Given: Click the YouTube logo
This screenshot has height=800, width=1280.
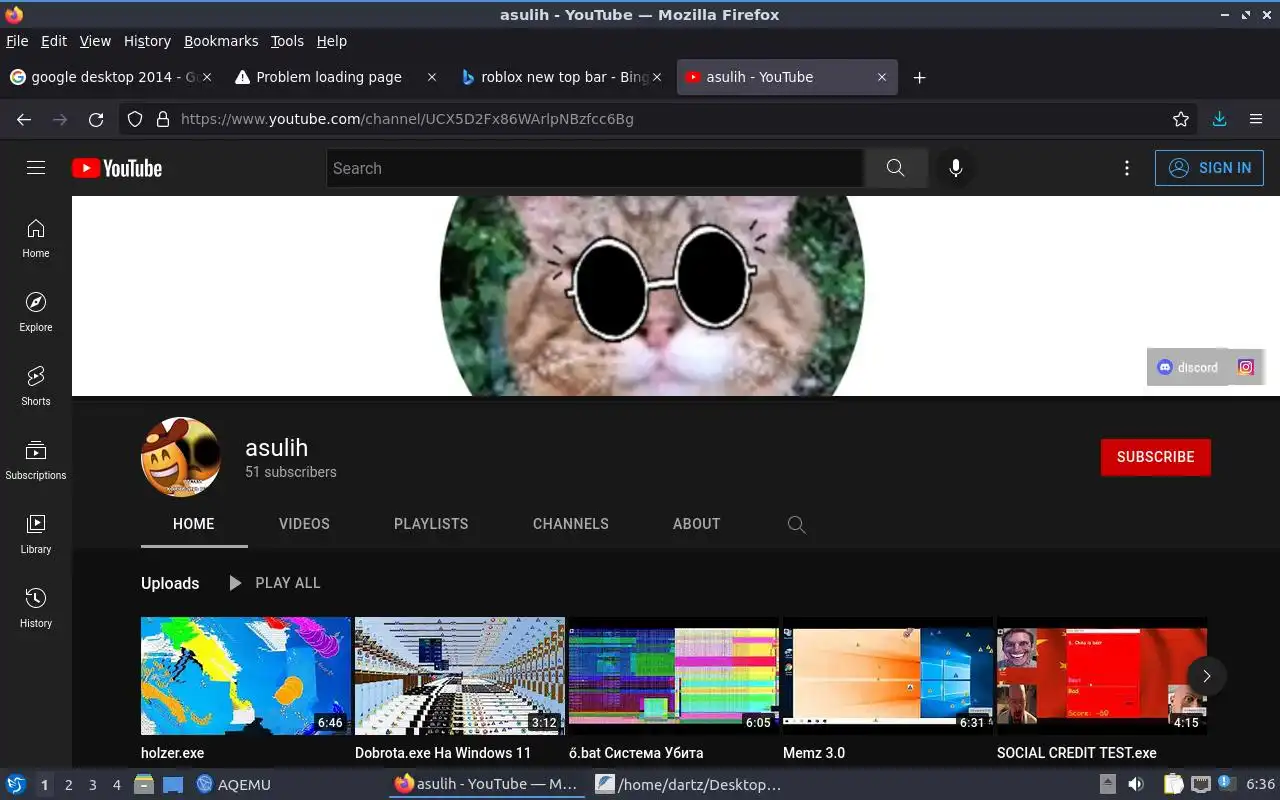Looking at the screenshot, I should [x=117, y=168].
